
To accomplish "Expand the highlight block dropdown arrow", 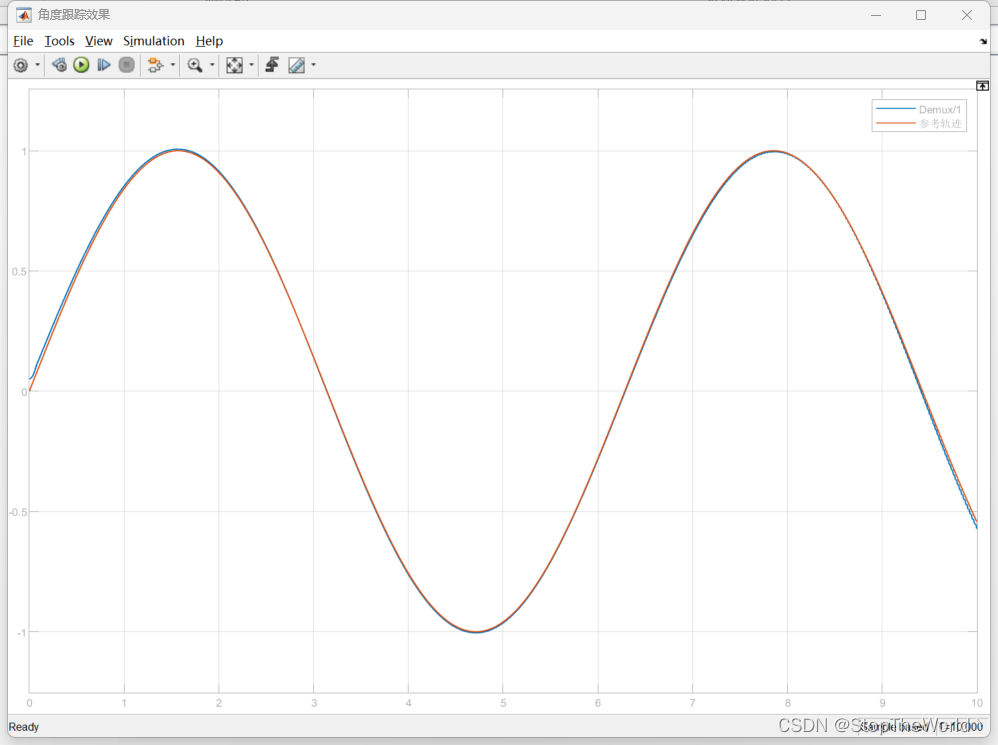I will pos(173,65).
